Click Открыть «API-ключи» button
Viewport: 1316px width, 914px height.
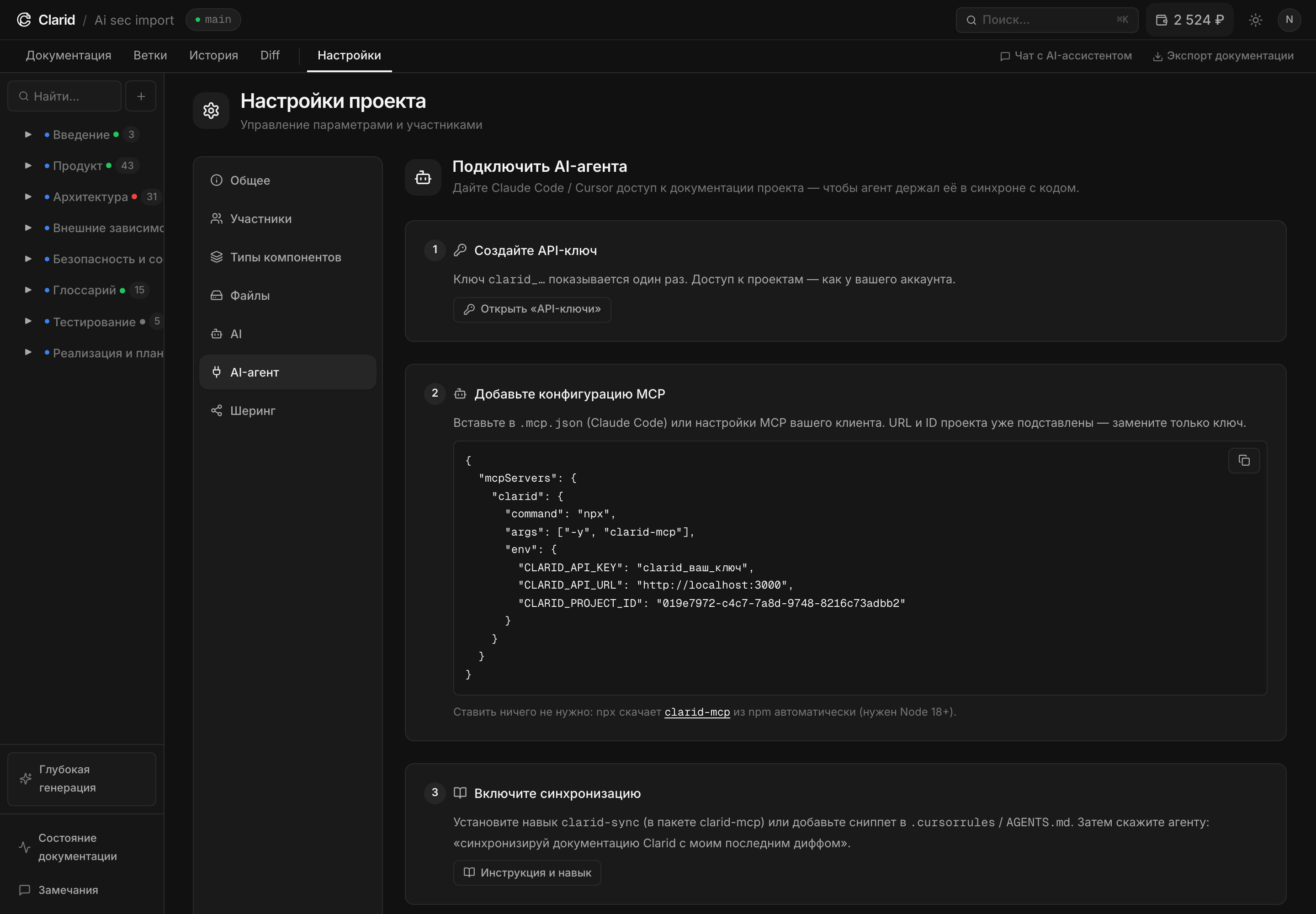[532, 309]
